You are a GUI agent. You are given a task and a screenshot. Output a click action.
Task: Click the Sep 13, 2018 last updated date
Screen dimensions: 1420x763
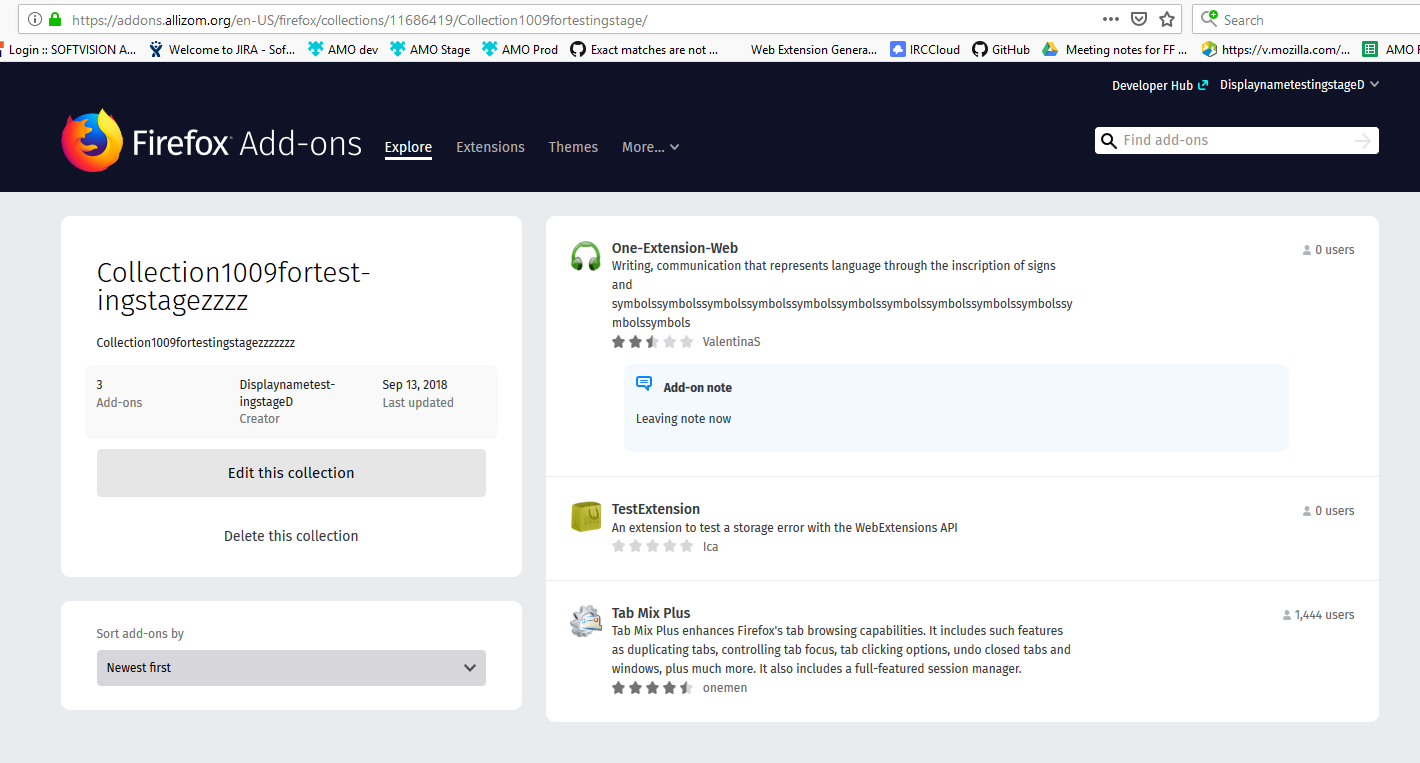(x=415, y=385)
